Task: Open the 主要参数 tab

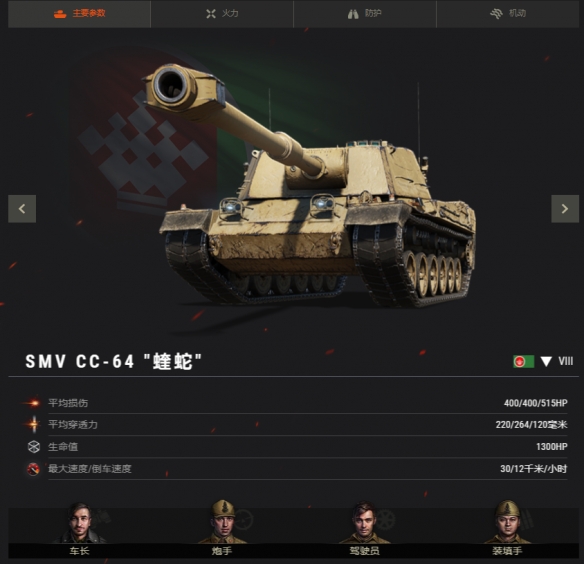Action: tap(79, 14)
